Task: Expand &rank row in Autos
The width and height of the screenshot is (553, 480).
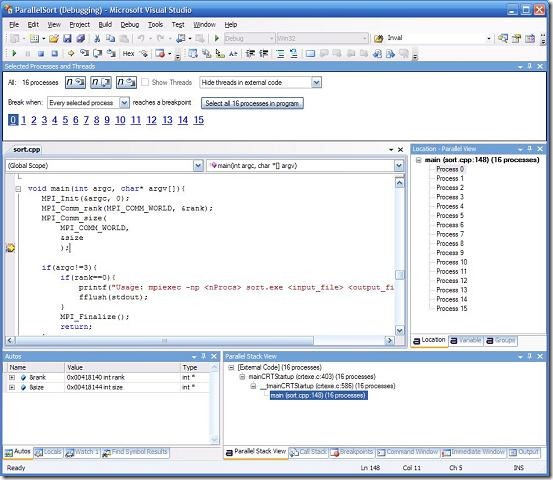Action: click(12, 377)
